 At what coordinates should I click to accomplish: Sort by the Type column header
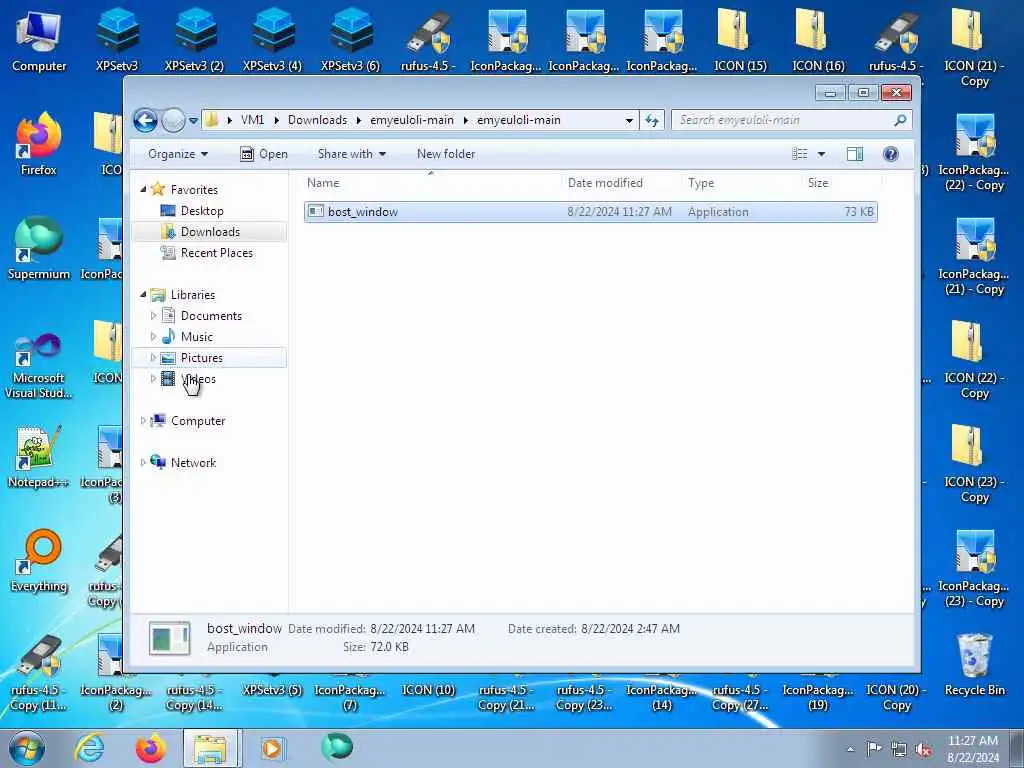(741, 183)
